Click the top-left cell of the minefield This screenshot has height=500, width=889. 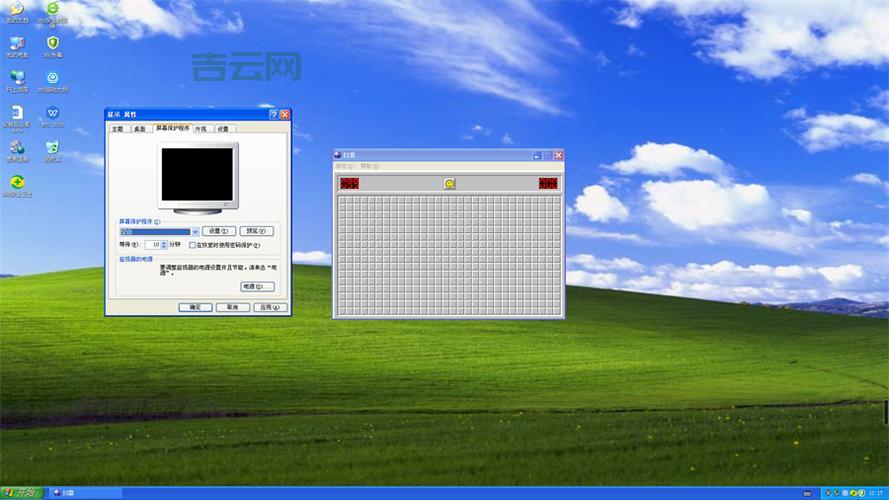tap(342, 201)
